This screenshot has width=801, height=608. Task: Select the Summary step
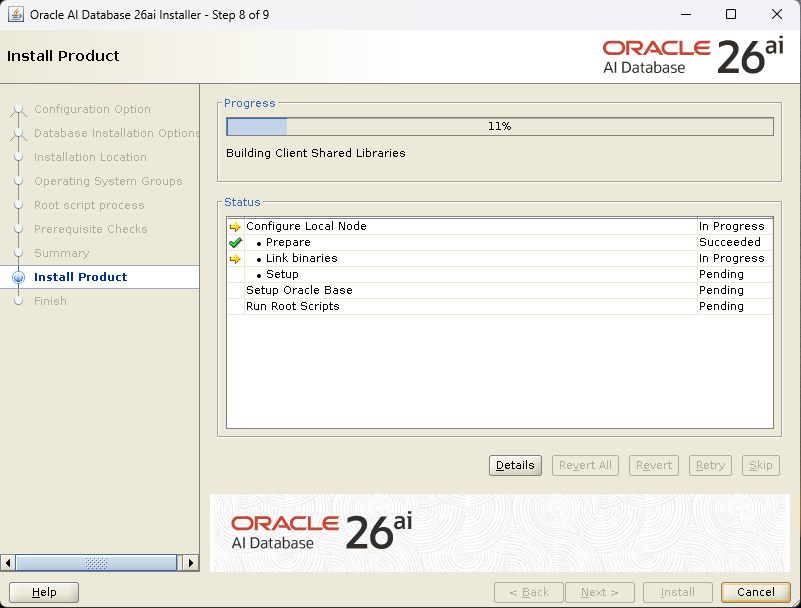point(61,253)
